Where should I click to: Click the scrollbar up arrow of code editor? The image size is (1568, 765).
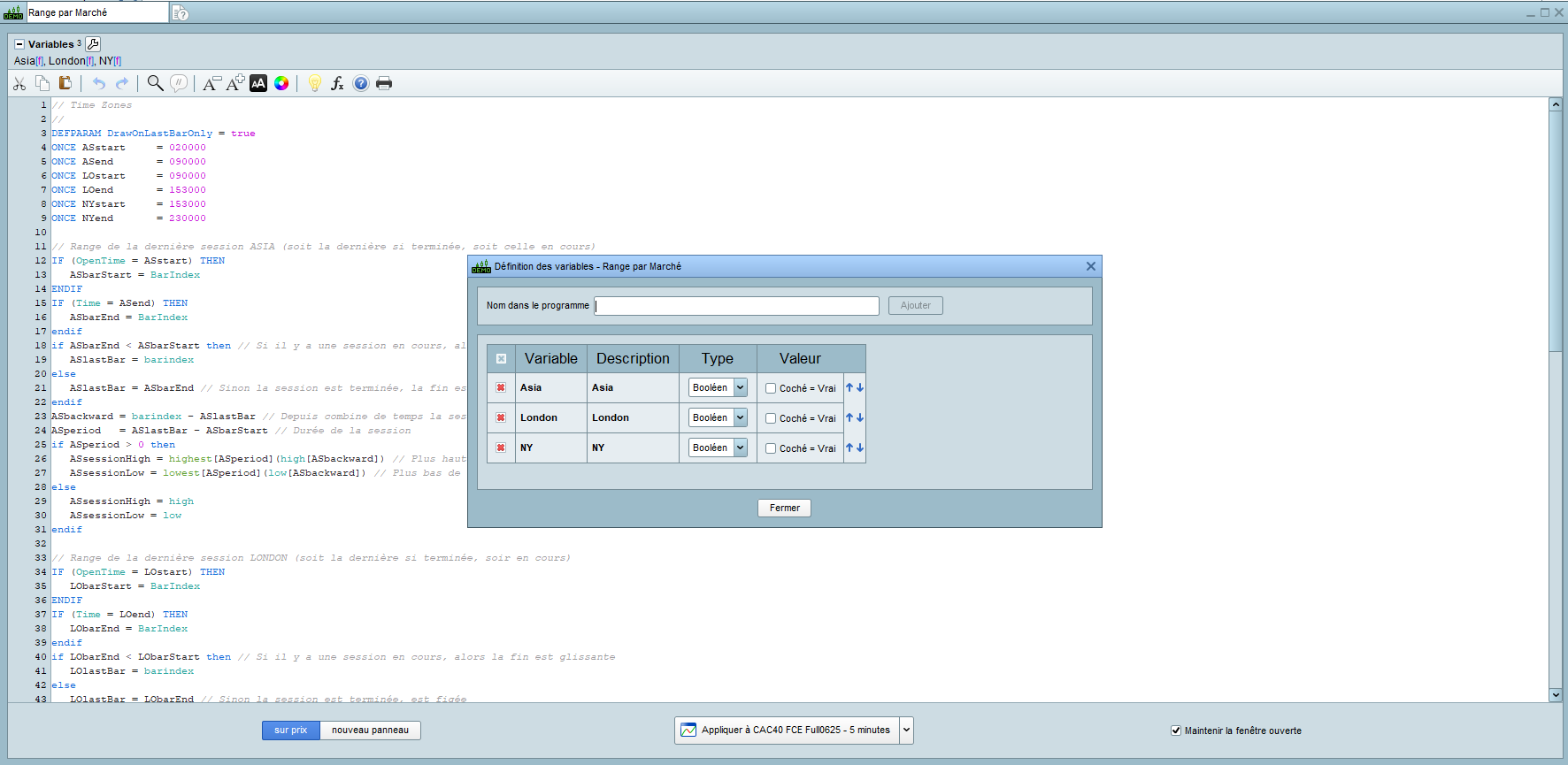point(1556,104)
